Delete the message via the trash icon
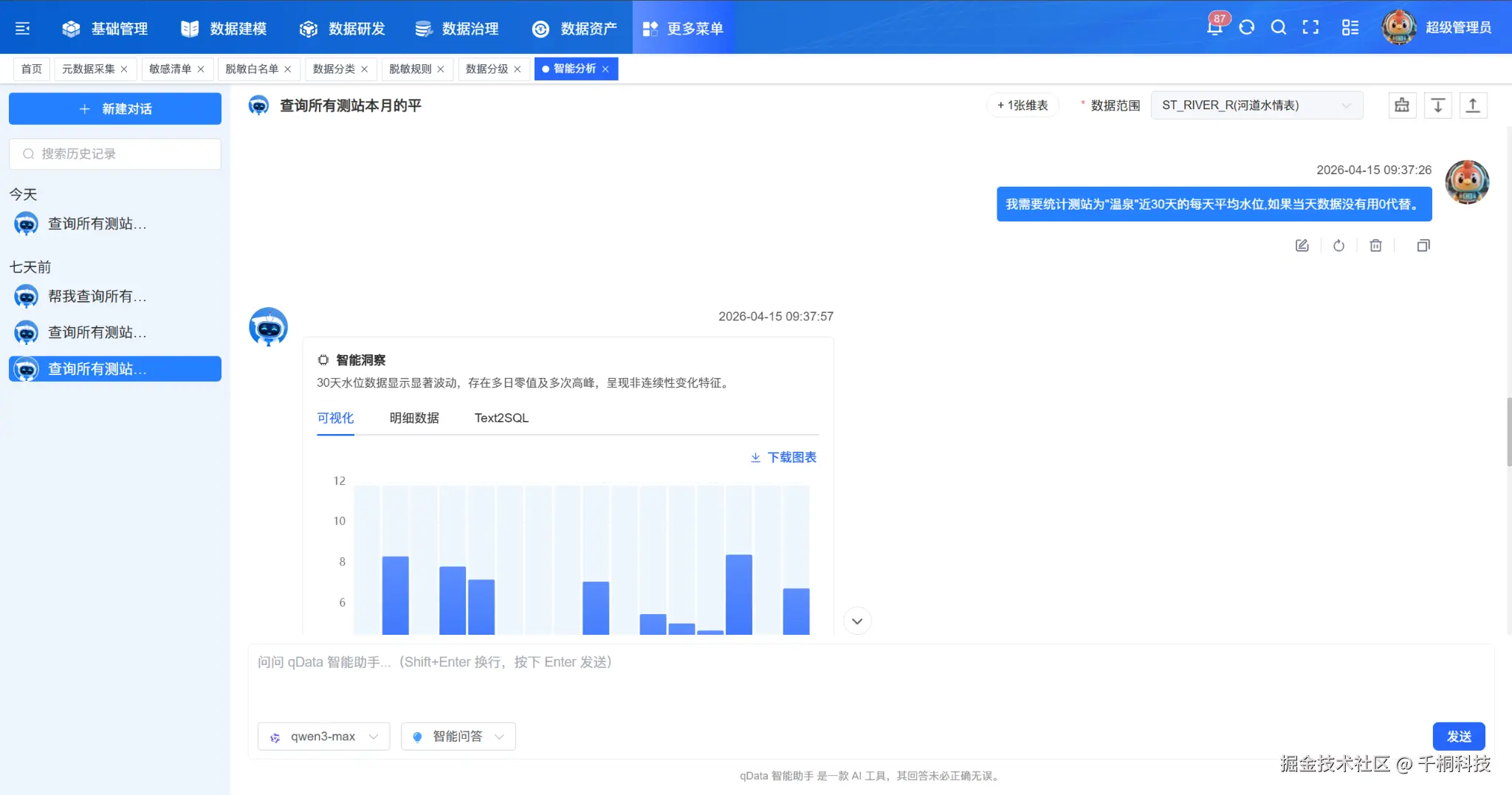Screen dimensions: 1512x795 click(1375, 245)
